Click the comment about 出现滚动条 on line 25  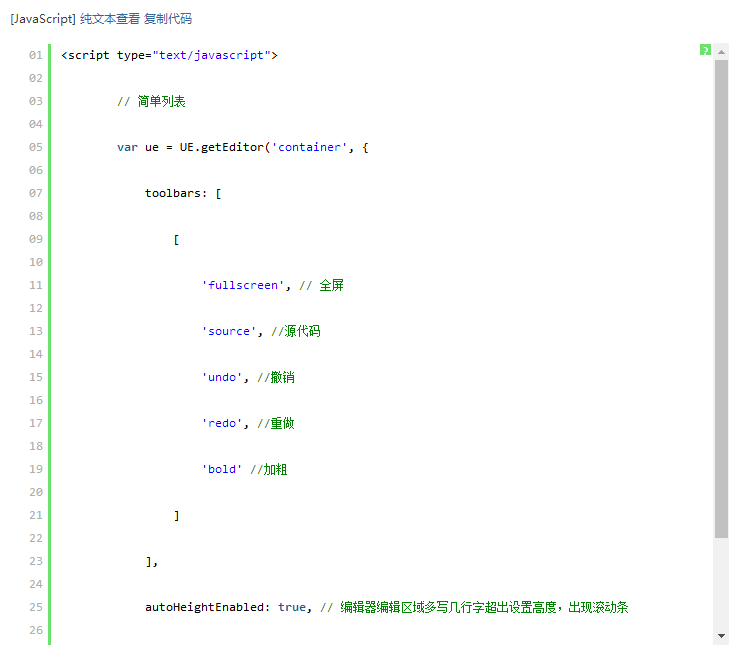[474, 607]
